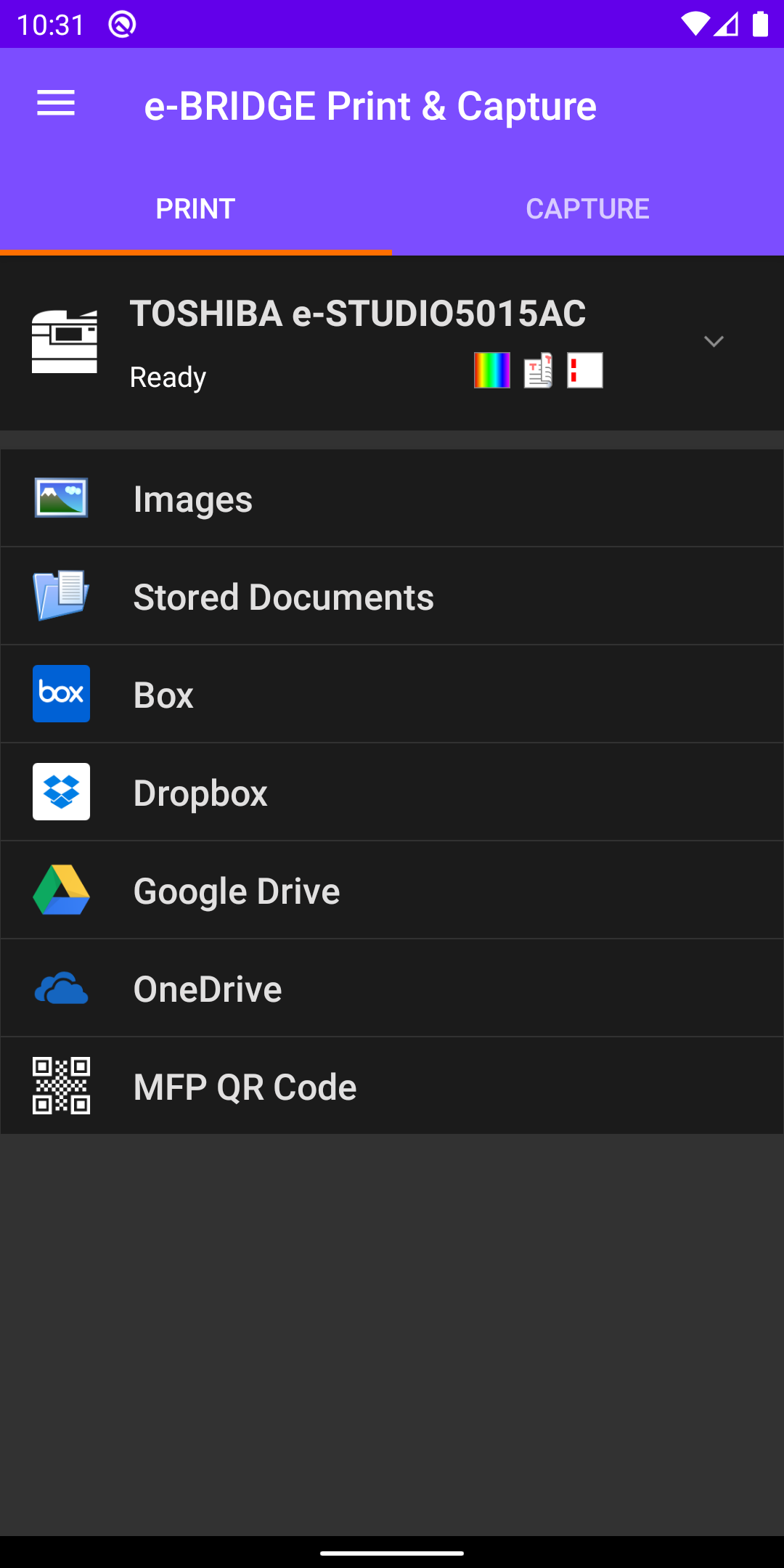The height and width of the screenshot is (1568, 784).
Task: Tap the color printing capability icon
Action: [492, 370]
